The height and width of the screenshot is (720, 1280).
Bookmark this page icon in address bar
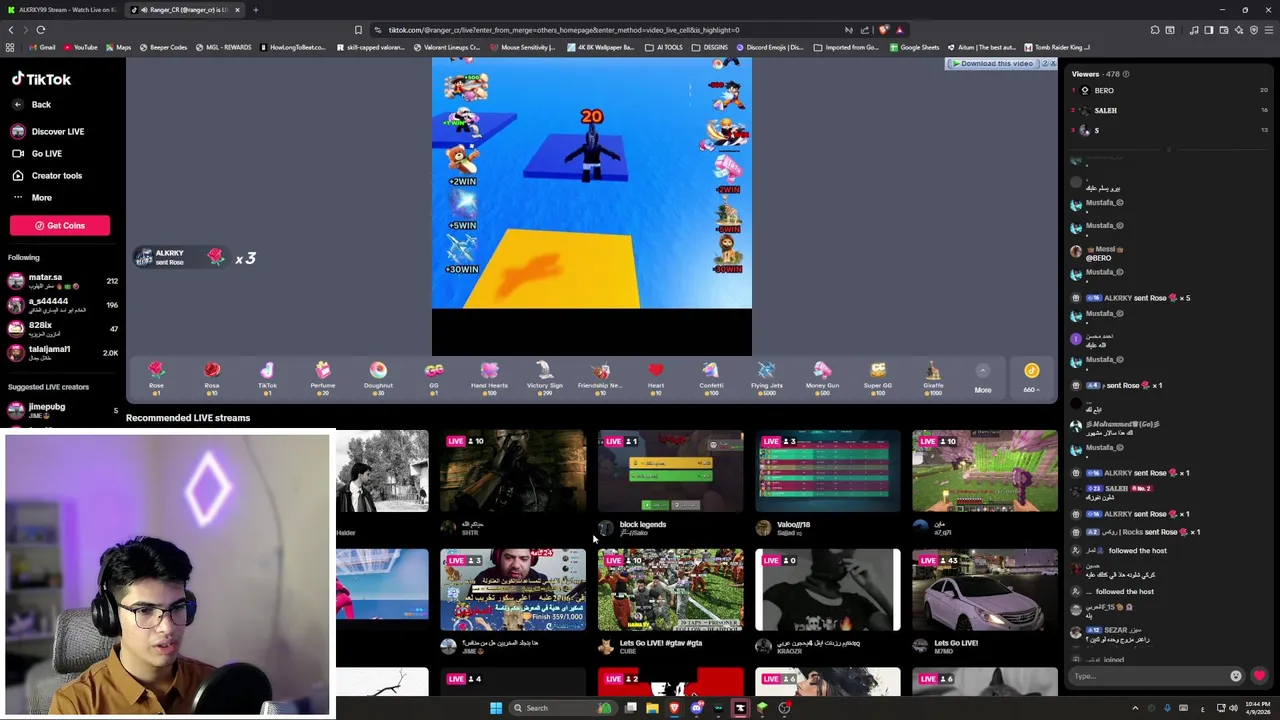(358, 30)
